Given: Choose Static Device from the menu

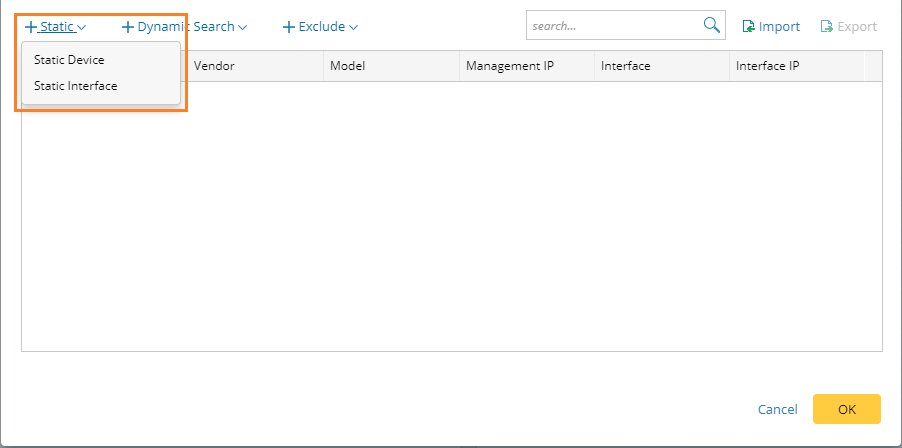Looking at the screenshot, I should [69, 60].
